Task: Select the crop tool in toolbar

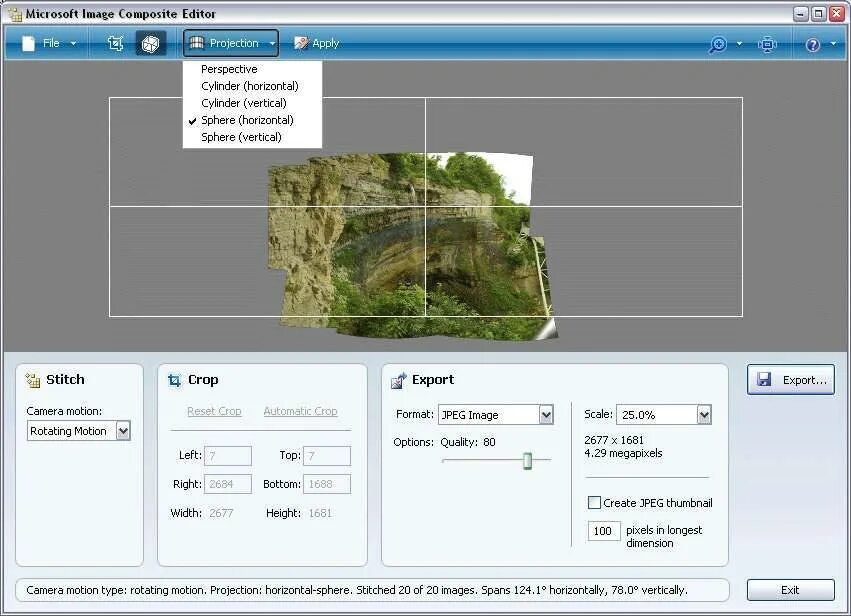Action: click(x=116, y=43)
